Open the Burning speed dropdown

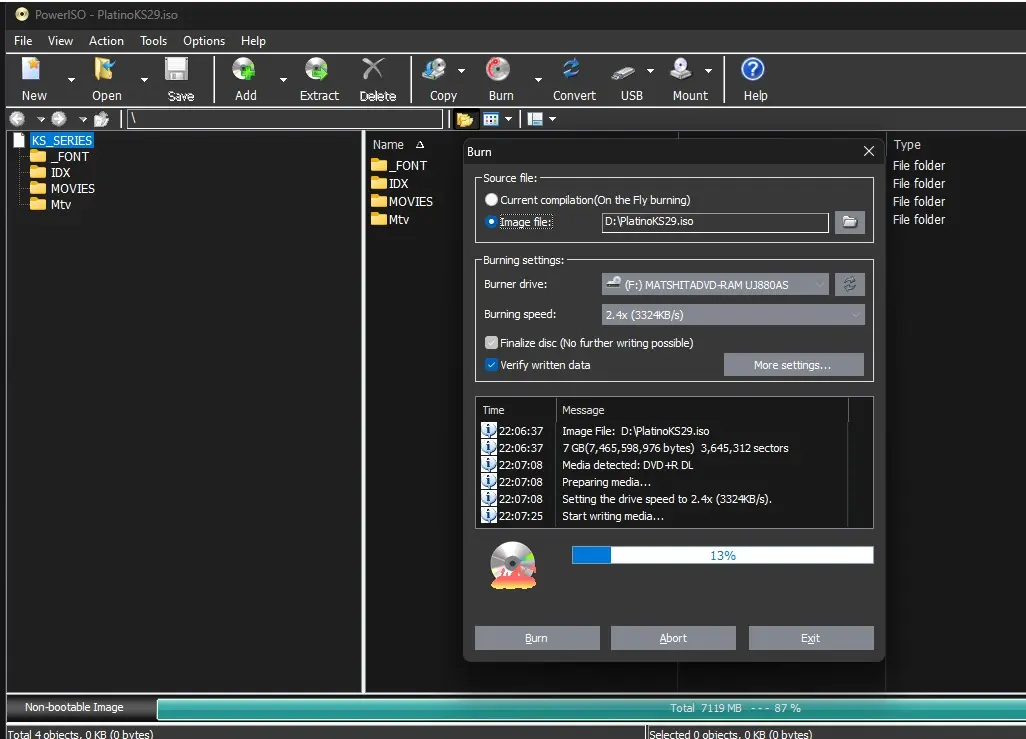(x=733, y=314)
